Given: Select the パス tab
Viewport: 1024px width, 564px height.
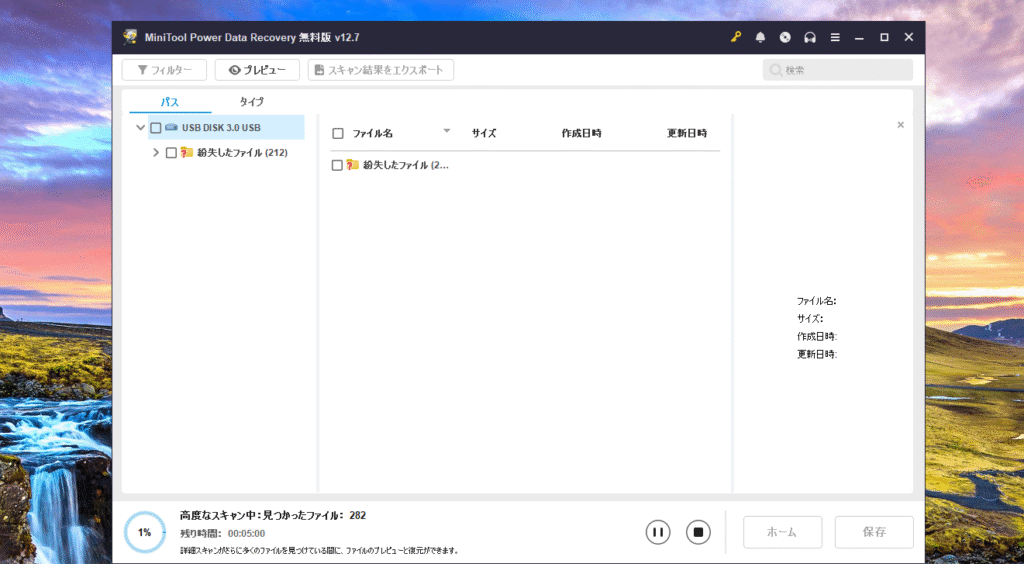Looking at the screenshot, I should point(170,102).
